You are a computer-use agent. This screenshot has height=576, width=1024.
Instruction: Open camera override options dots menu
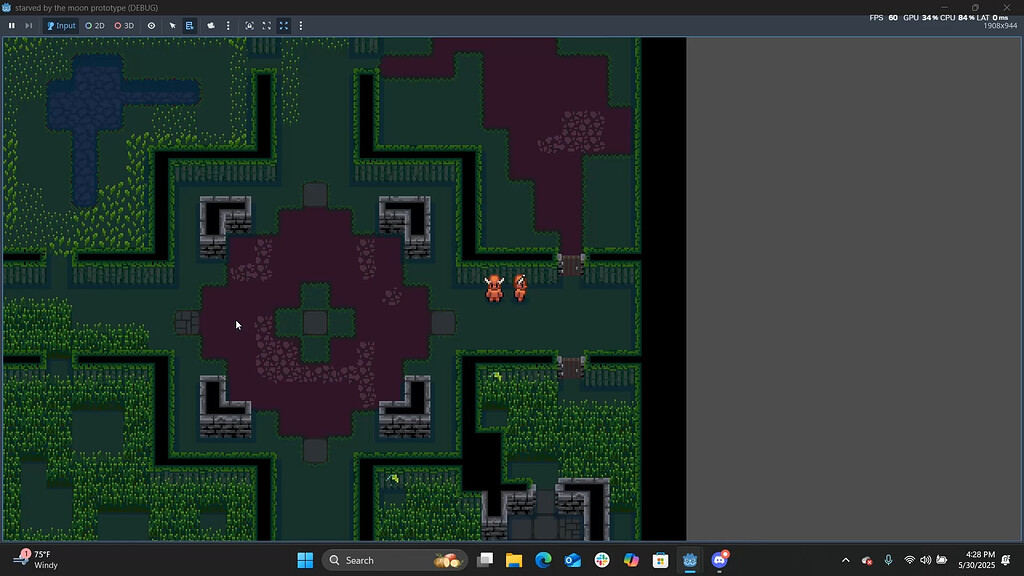pyautogui.click(x=228, y=25)
